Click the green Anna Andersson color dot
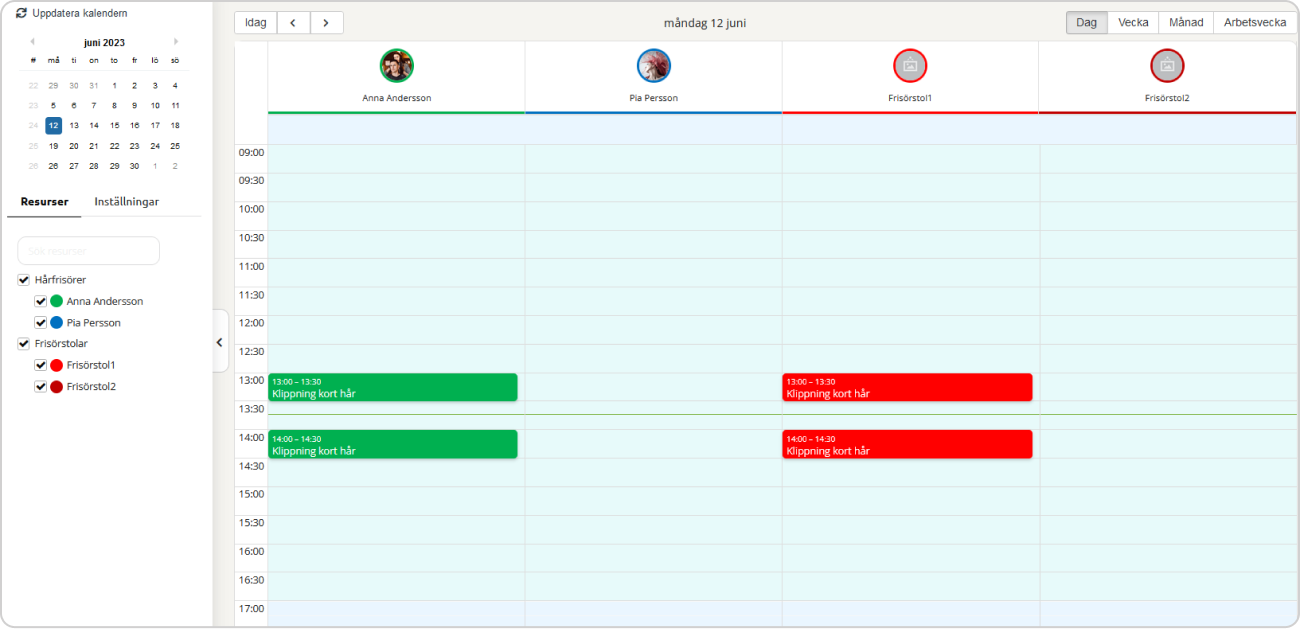The width and height of the screenshot is (1300, 629). [x=57, y=301]
